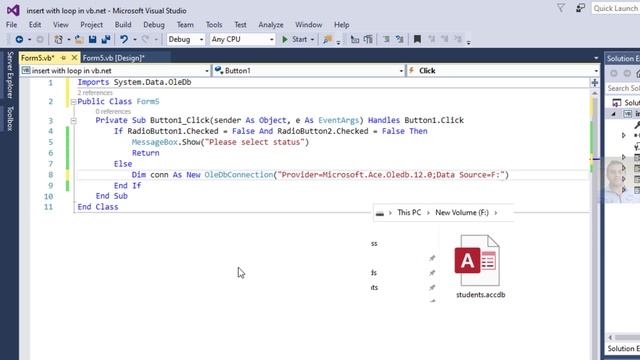Open the Start button dropdown arrow

click(312, 40)
